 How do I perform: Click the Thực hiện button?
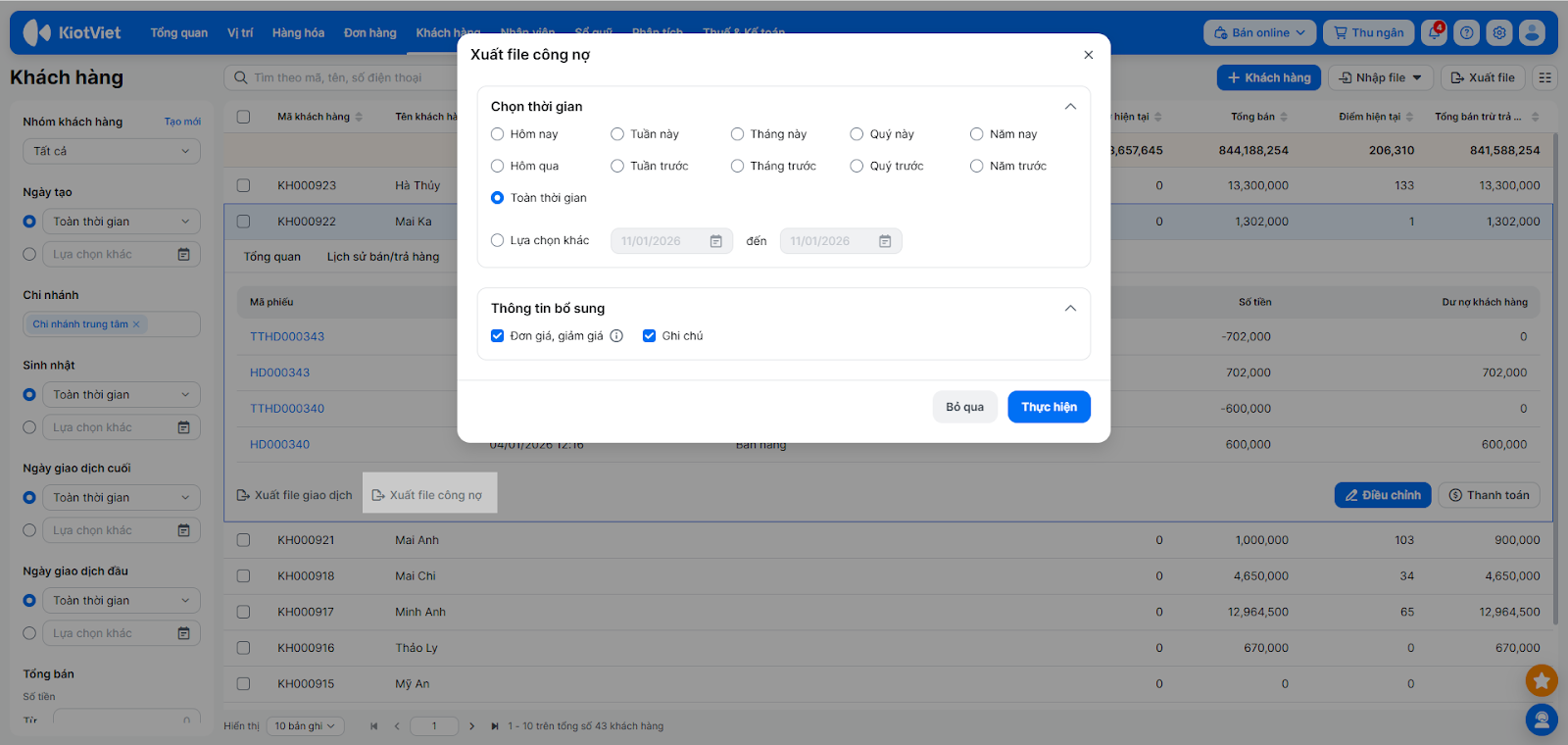(x=1050, y=407)
